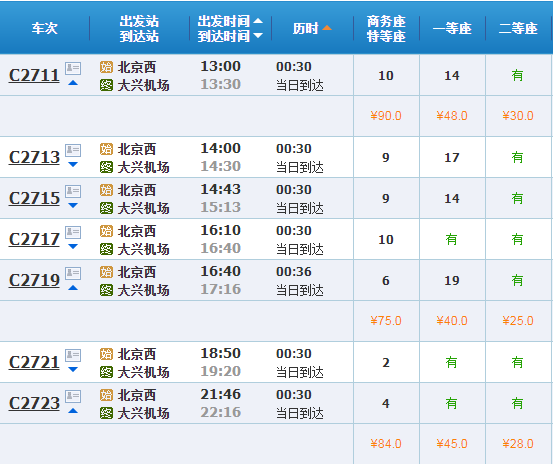553x465 pixels.
Task: Open ID card icon for train C2717
Action: 73,232
